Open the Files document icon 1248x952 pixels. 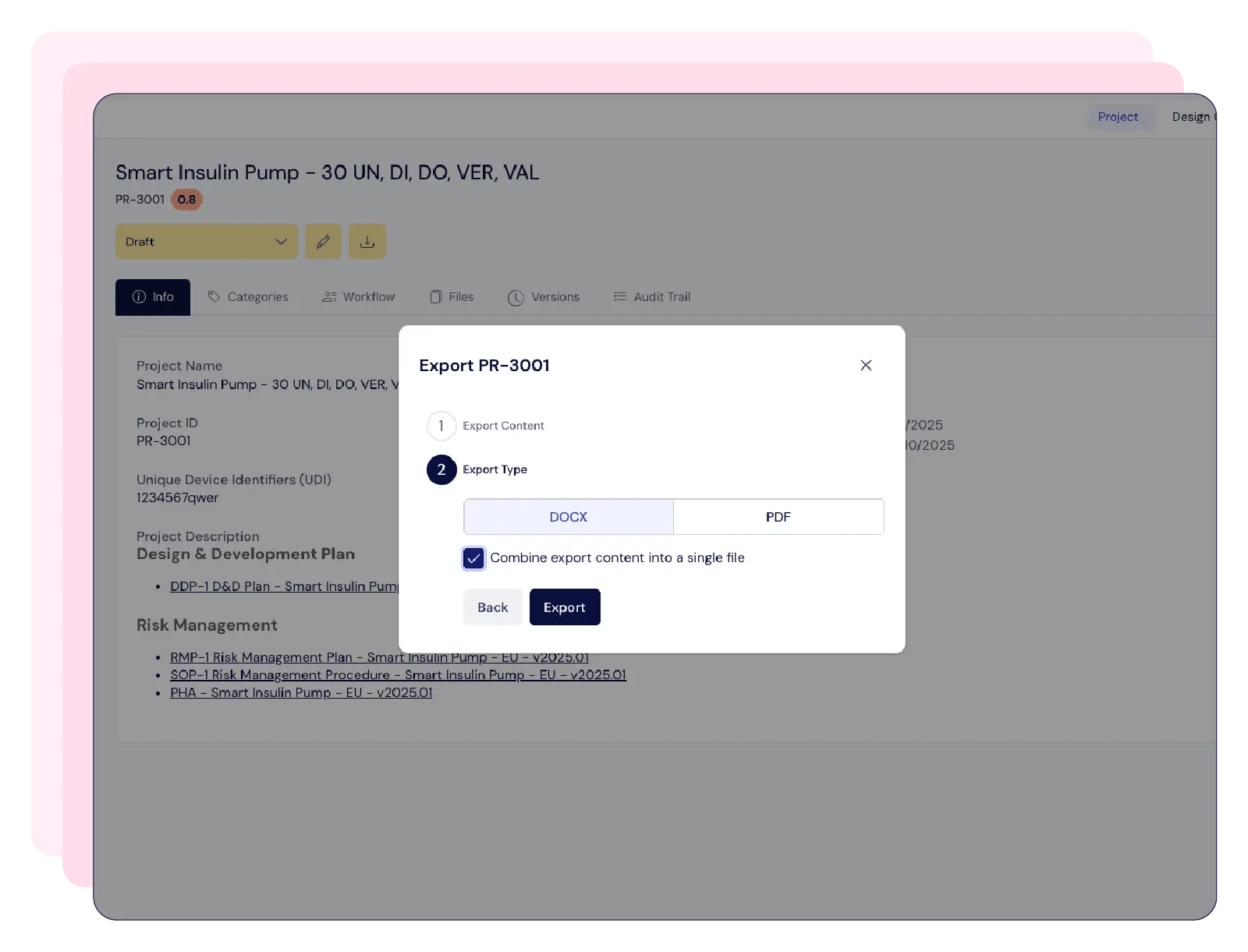coord(436,296)
